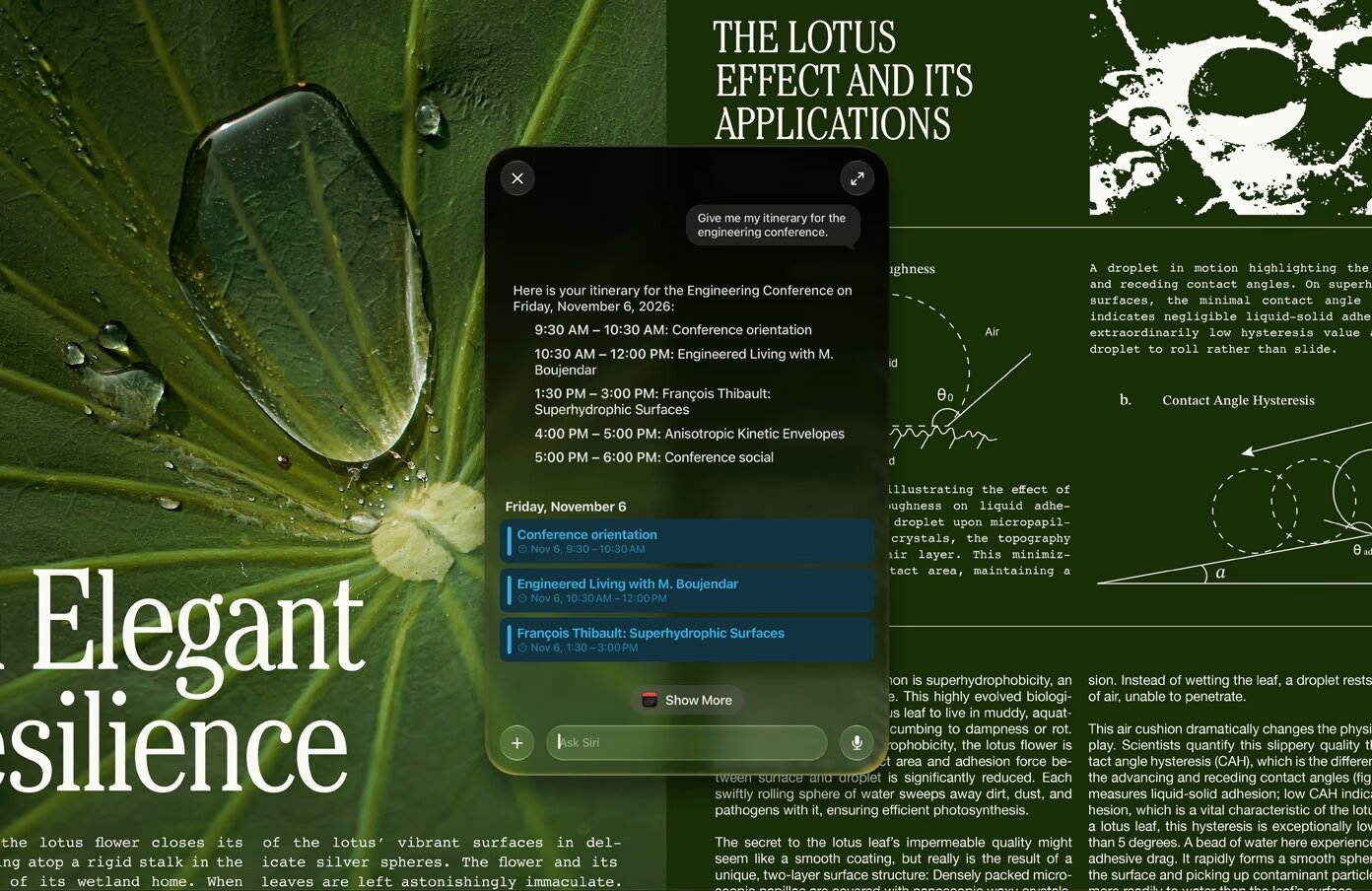The image size is (1372, 891).
Task: Click the 'Friday, November 6' heading
Action: click(566, 507)
